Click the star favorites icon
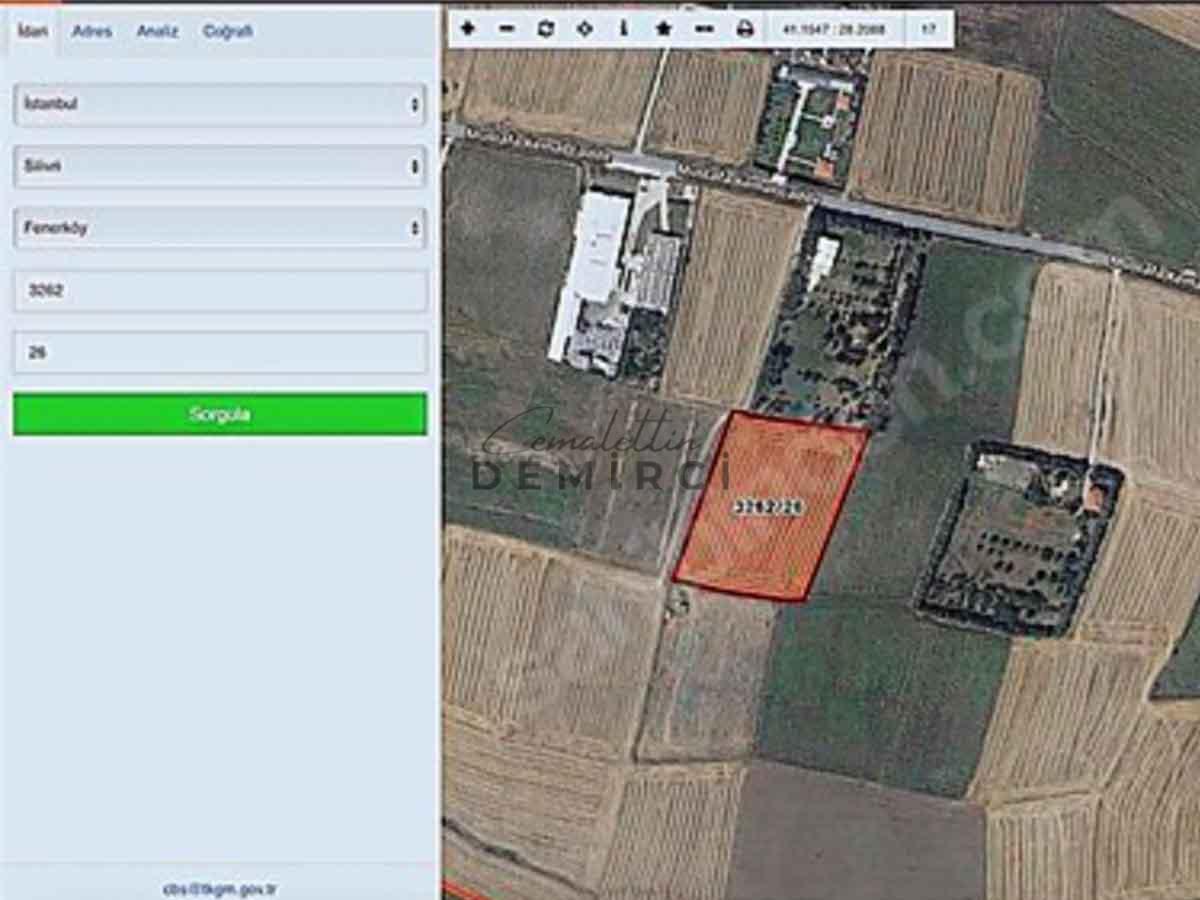Viewport: 1200px width, 900px height. pos(663,29)
